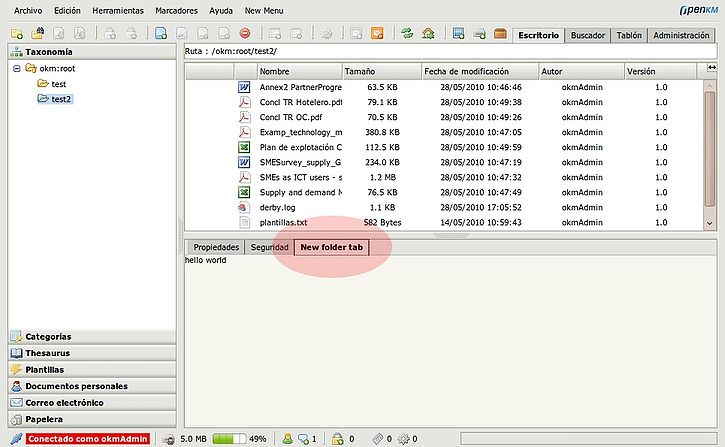The width and height of the screenshot is (725, 447).
Task: Click the chat bubble status icon
Action: [x=303, y=439]
